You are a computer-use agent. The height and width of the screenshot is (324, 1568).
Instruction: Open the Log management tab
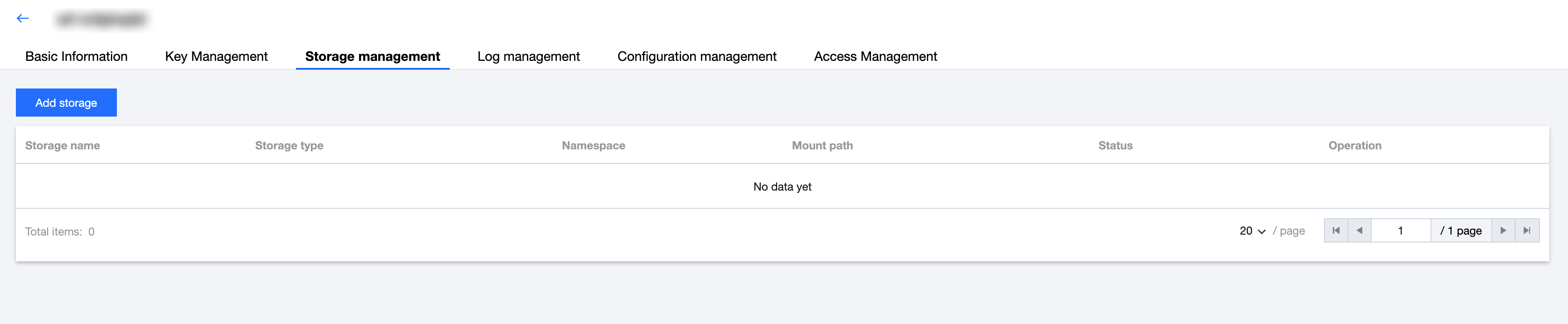tap(528, 57)
